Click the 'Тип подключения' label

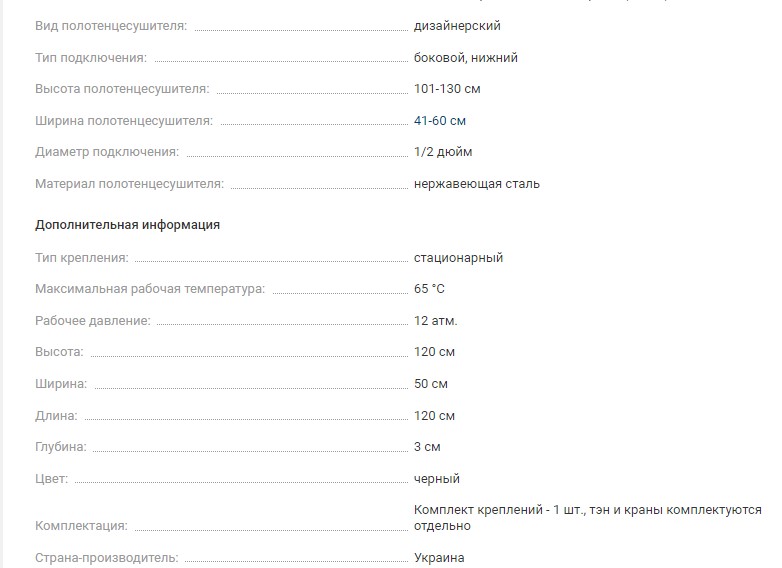point(91,58)
